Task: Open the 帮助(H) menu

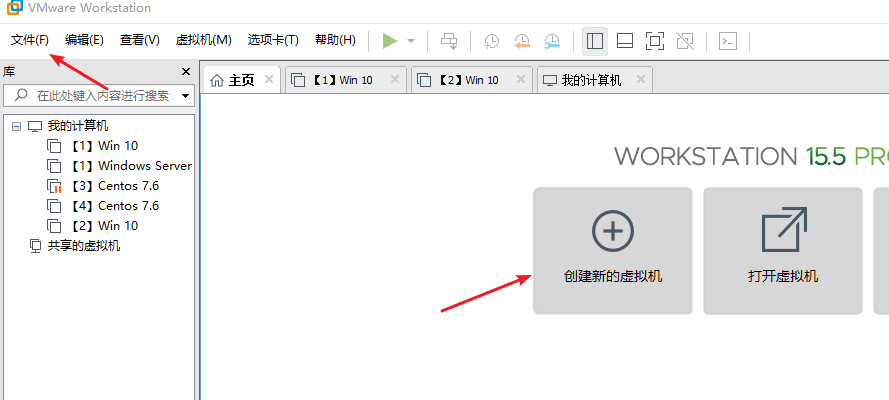Action: click(335, 40)
